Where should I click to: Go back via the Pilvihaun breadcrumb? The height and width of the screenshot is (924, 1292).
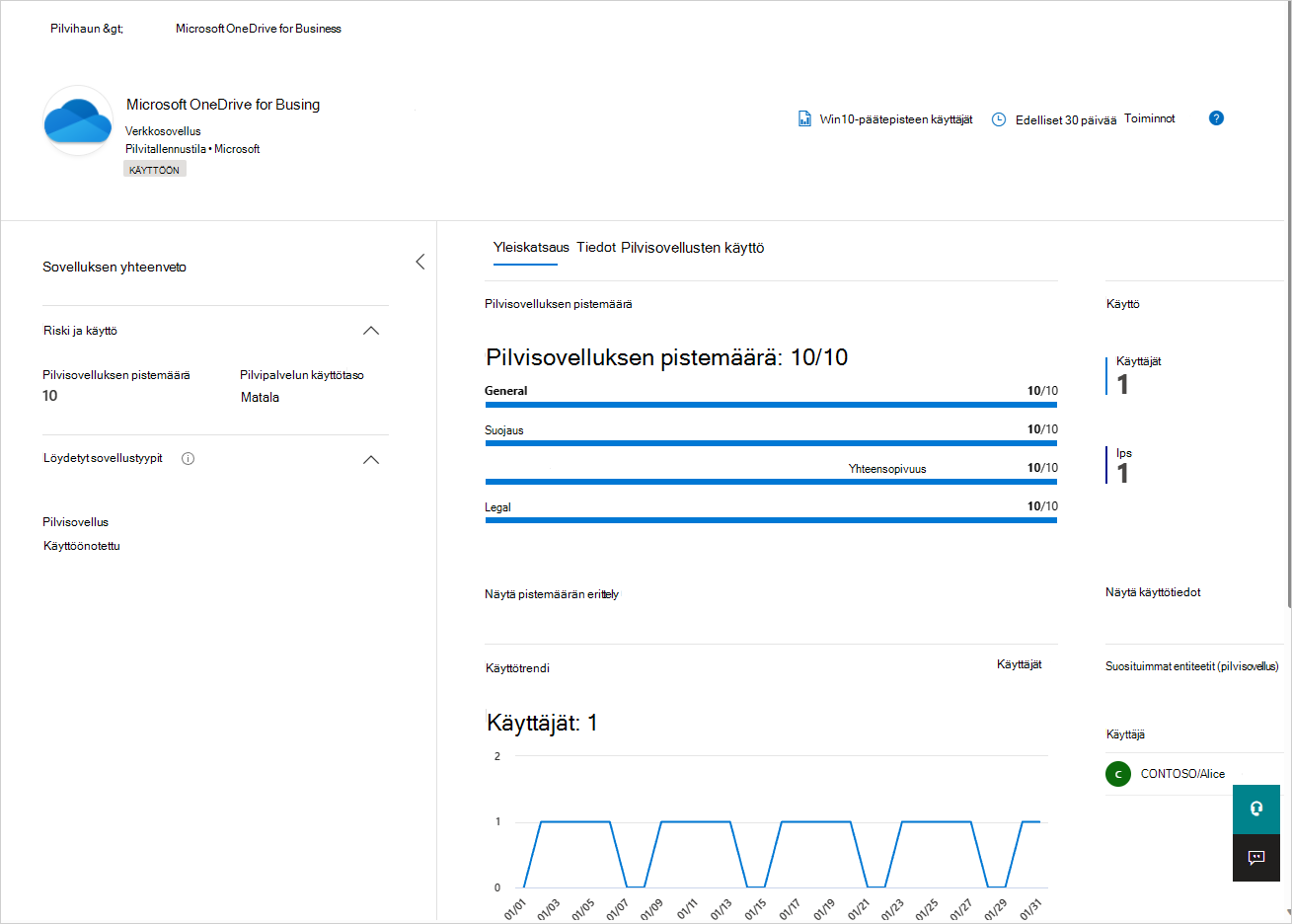[x=87, y=29]
